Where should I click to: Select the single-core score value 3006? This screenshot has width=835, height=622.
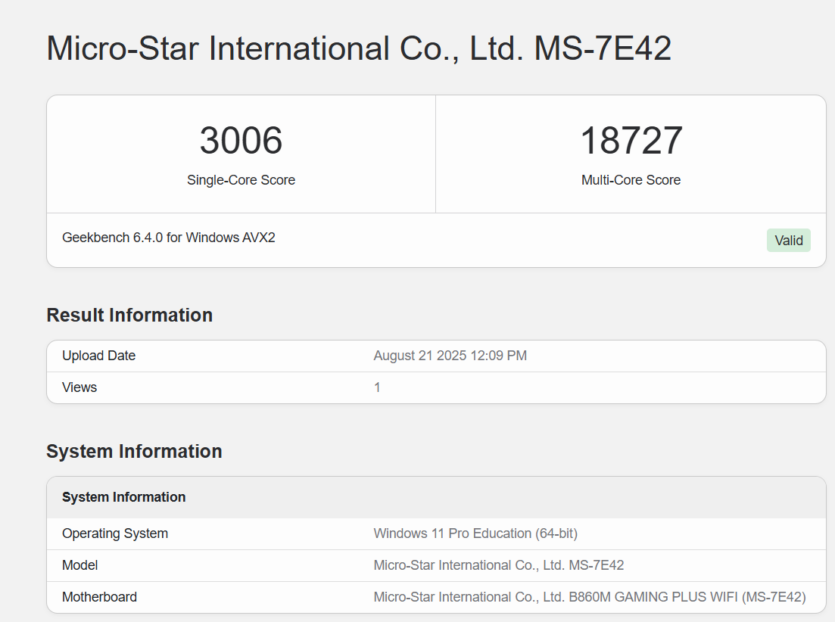coord(241,141)
